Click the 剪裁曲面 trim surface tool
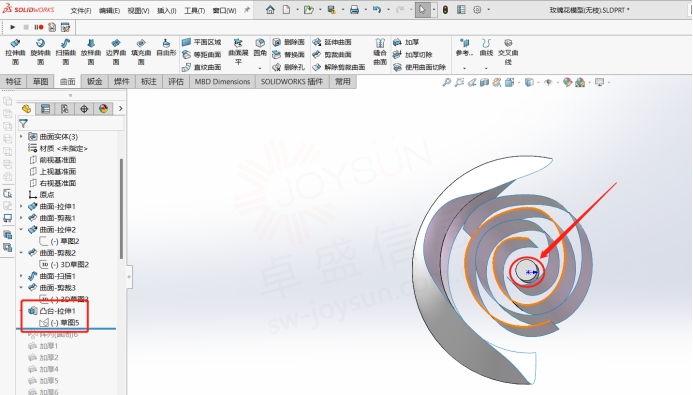The width and height of the screenshot is (693, 395). (x=332, y=54)
